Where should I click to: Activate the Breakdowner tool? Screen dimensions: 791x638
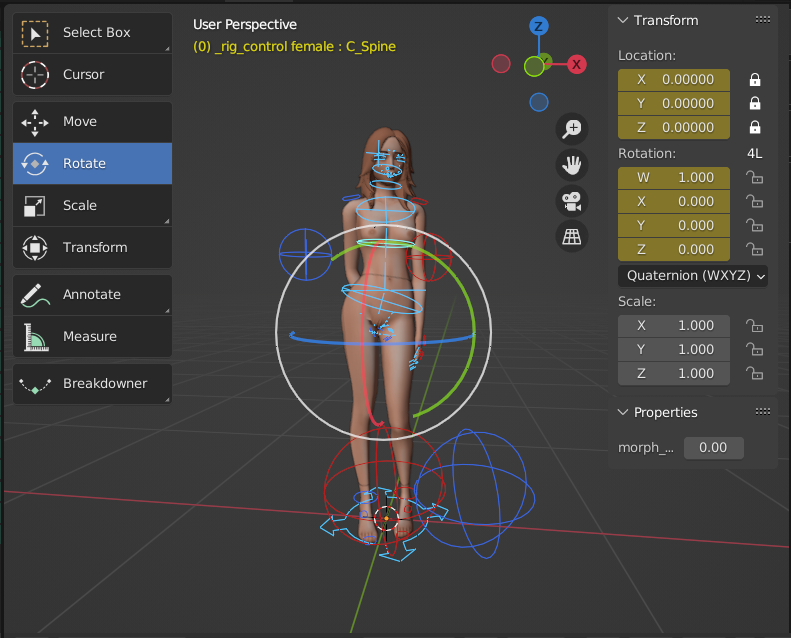point(92,384)
